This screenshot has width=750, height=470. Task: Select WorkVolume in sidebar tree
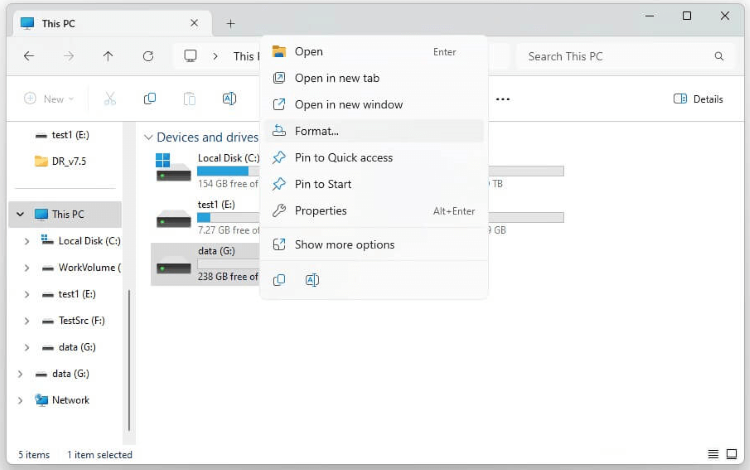click(81, 268)
